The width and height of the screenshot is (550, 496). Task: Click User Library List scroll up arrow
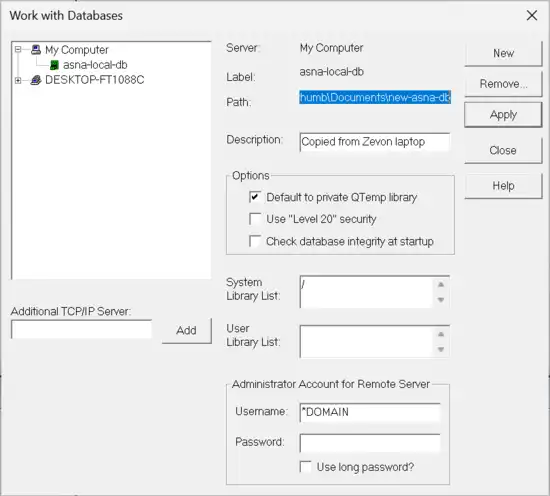[441, 334]
